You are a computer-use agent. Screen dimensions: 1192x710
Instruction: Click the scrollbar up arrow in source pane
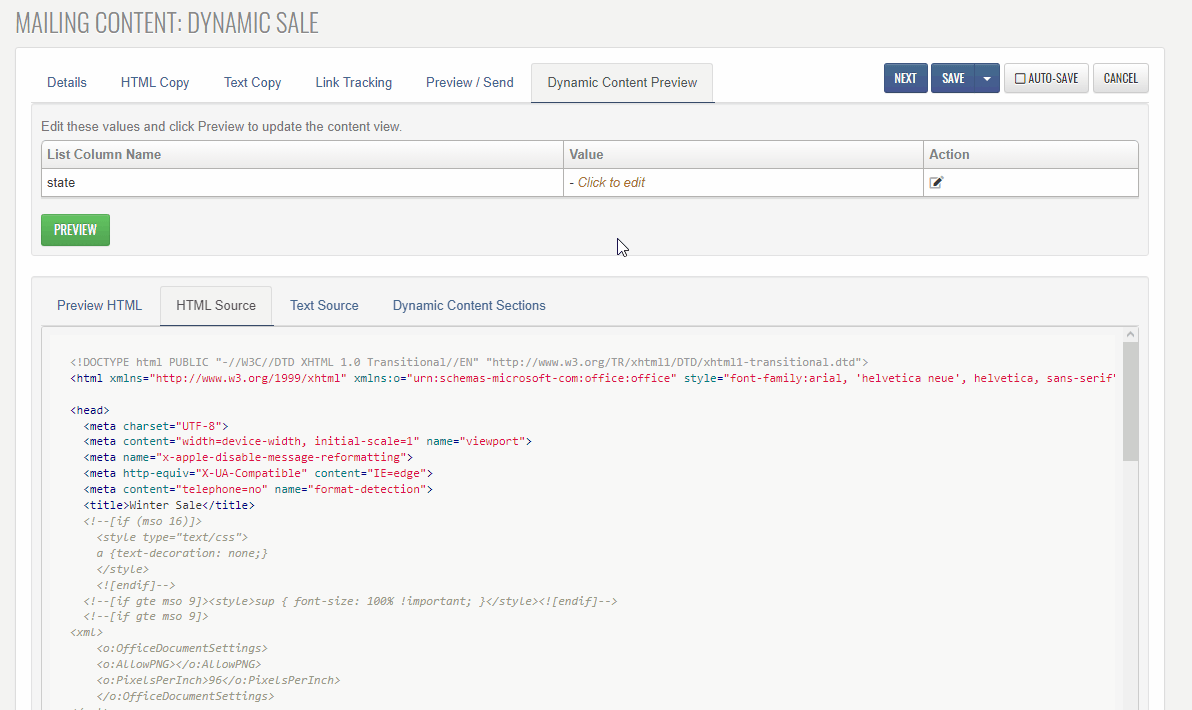[x=1130, y=334]
